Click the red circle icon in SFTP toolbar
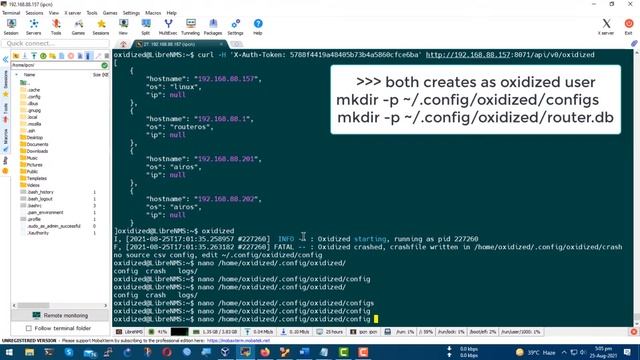Screen dimensions: 640x360 (x=71, y=56)
